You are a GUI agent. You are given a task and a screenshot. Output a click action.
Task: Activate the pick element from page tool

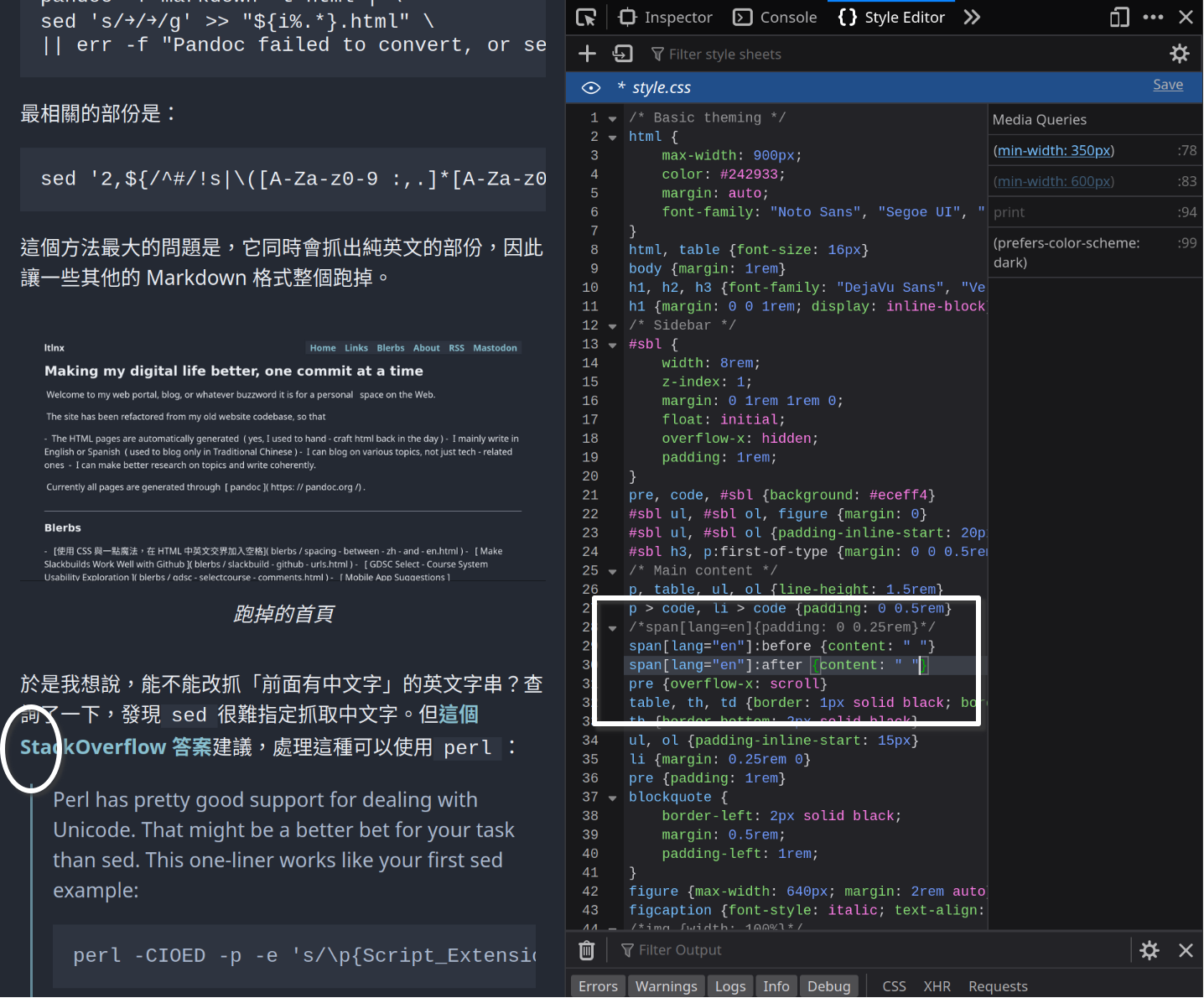[x=586, y=17]
